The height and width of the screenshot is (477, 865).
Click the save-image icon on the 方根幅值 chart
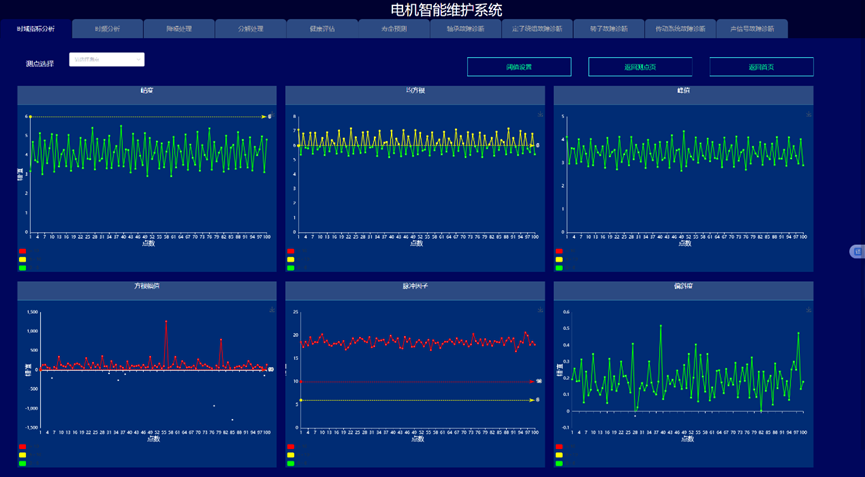(x=273, y=310)
